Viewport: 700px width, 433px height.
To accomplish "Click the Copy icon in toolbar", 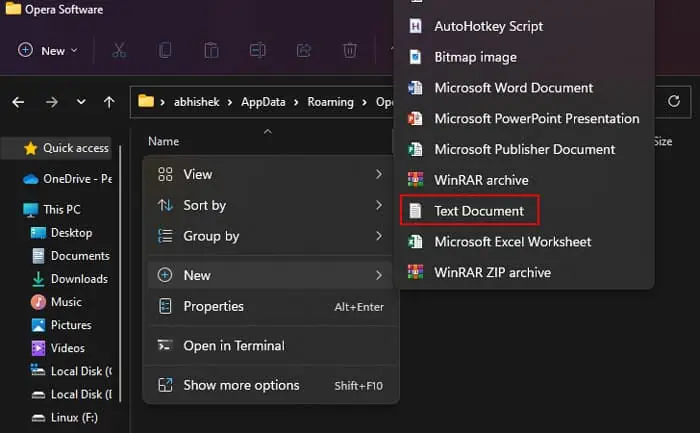I will tap(165, 50).
